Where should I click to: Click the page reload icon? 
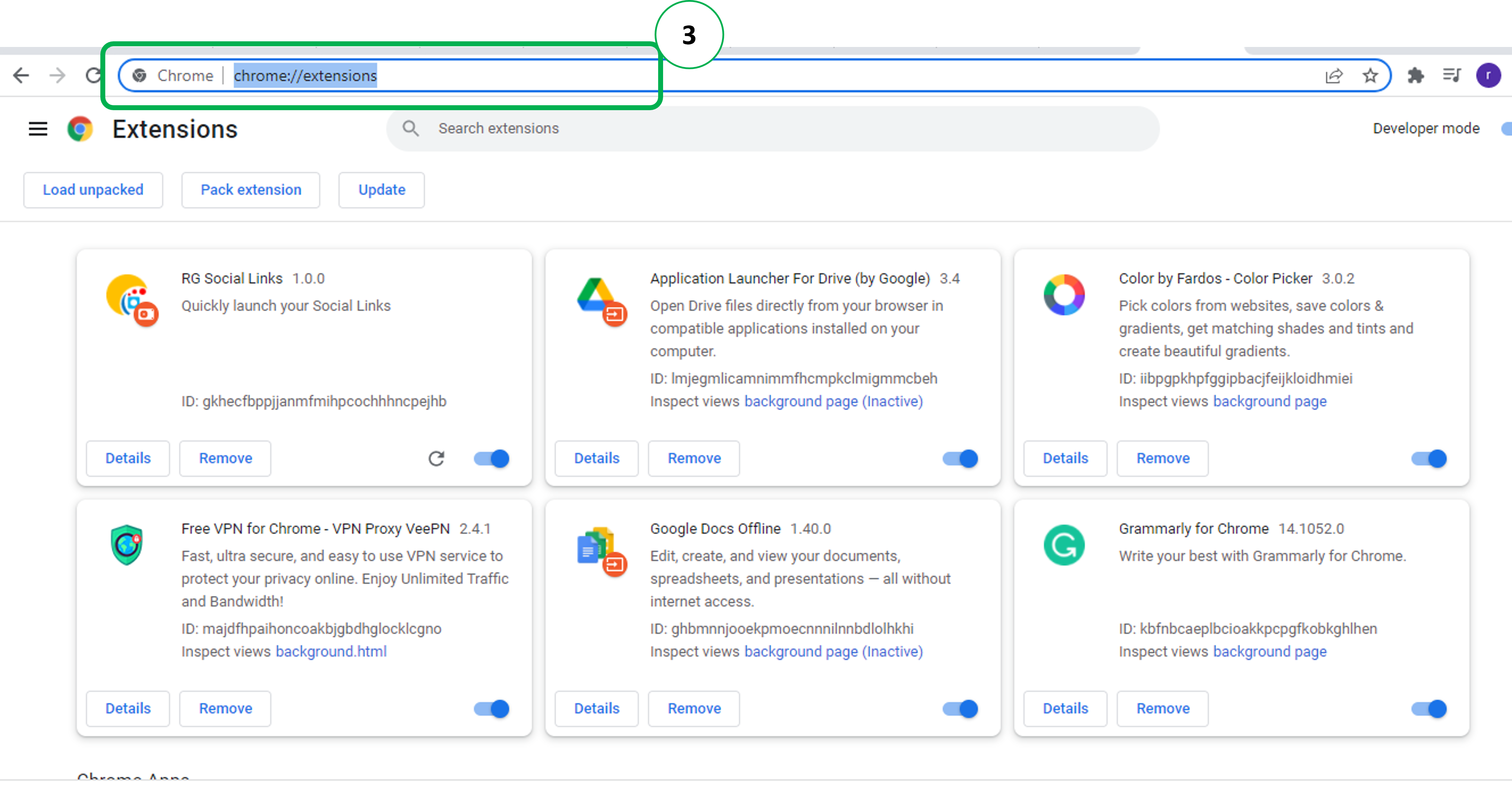pyautogui.click(x=93, y=75)
